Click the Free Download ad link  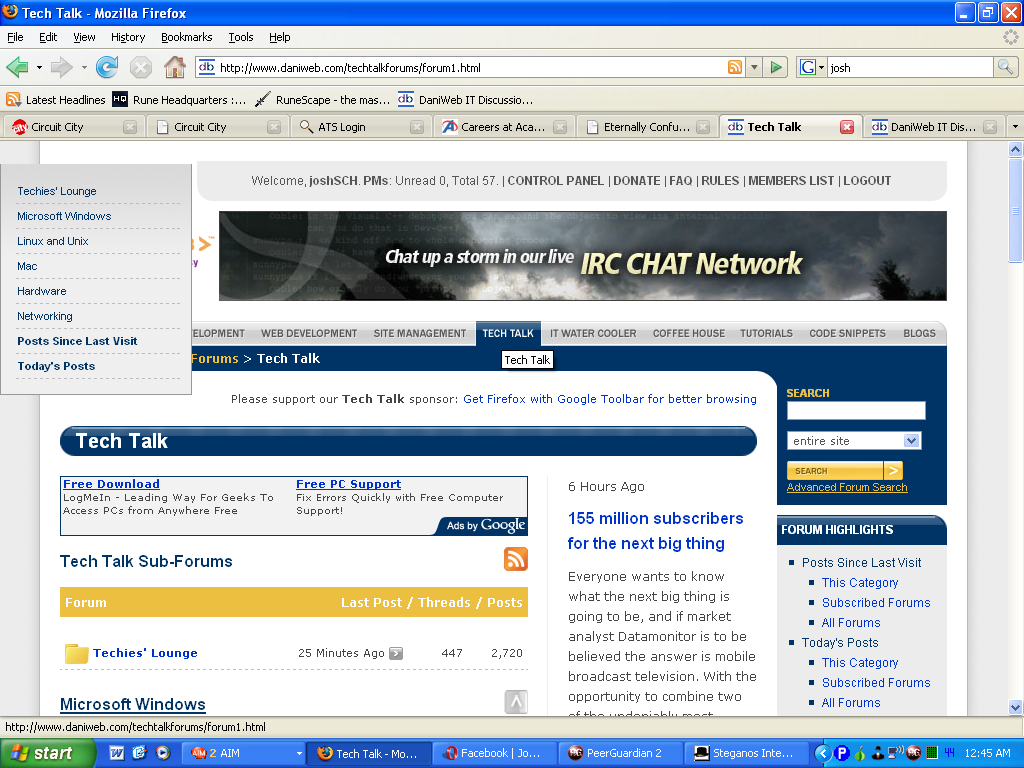coord(111,484)
